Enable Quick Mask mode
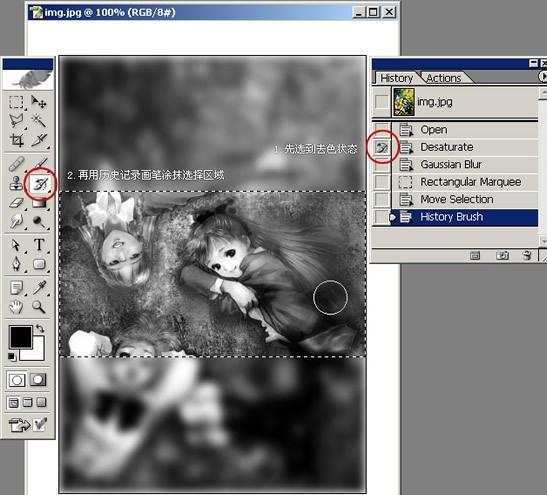The width and height of the screenshot is (547, 495). click(38, 380)
